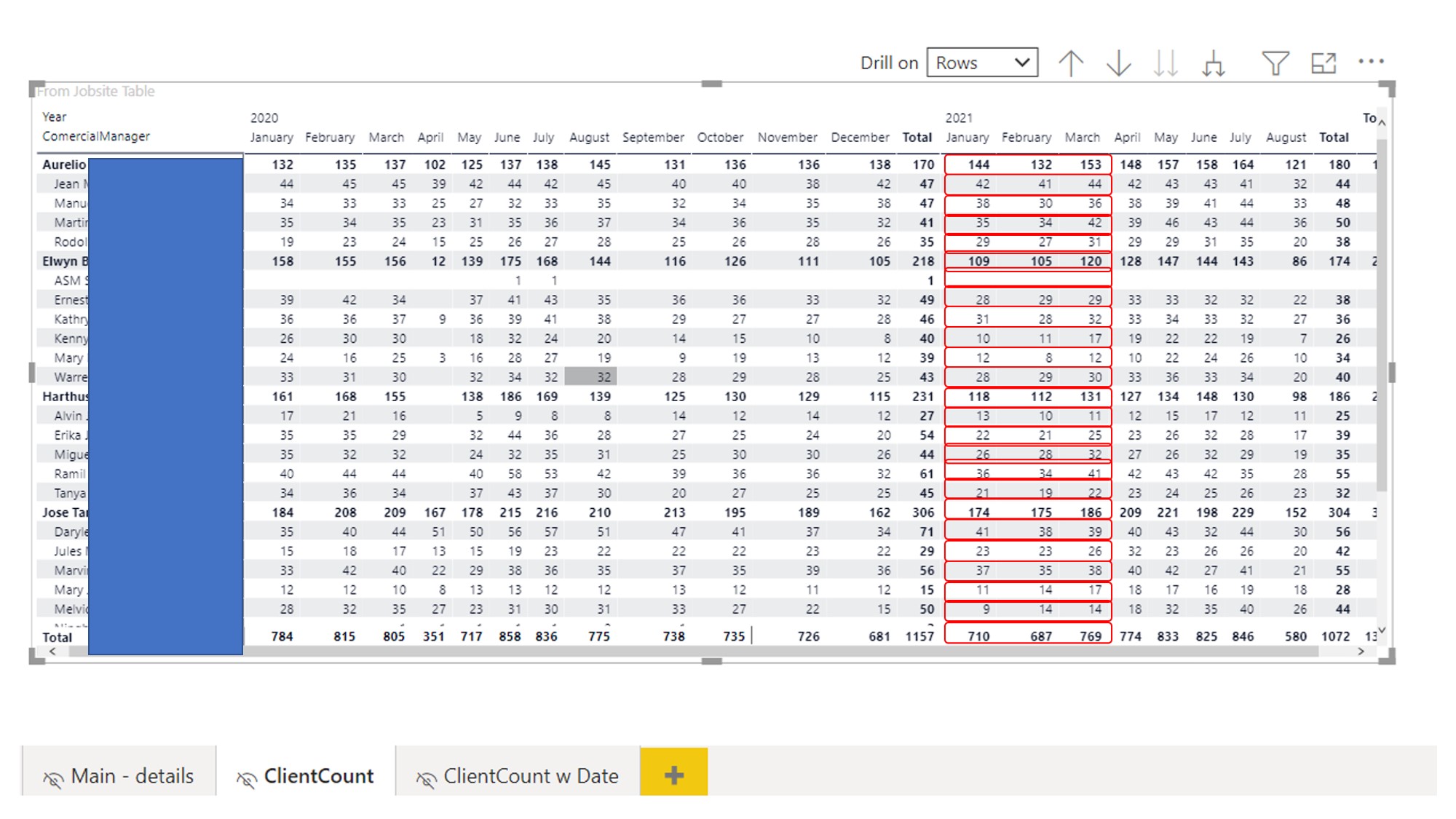The height and width of the screenshot is (819, 1456).
Task: Click the Total row label
Action: click(x=57, y=638)
